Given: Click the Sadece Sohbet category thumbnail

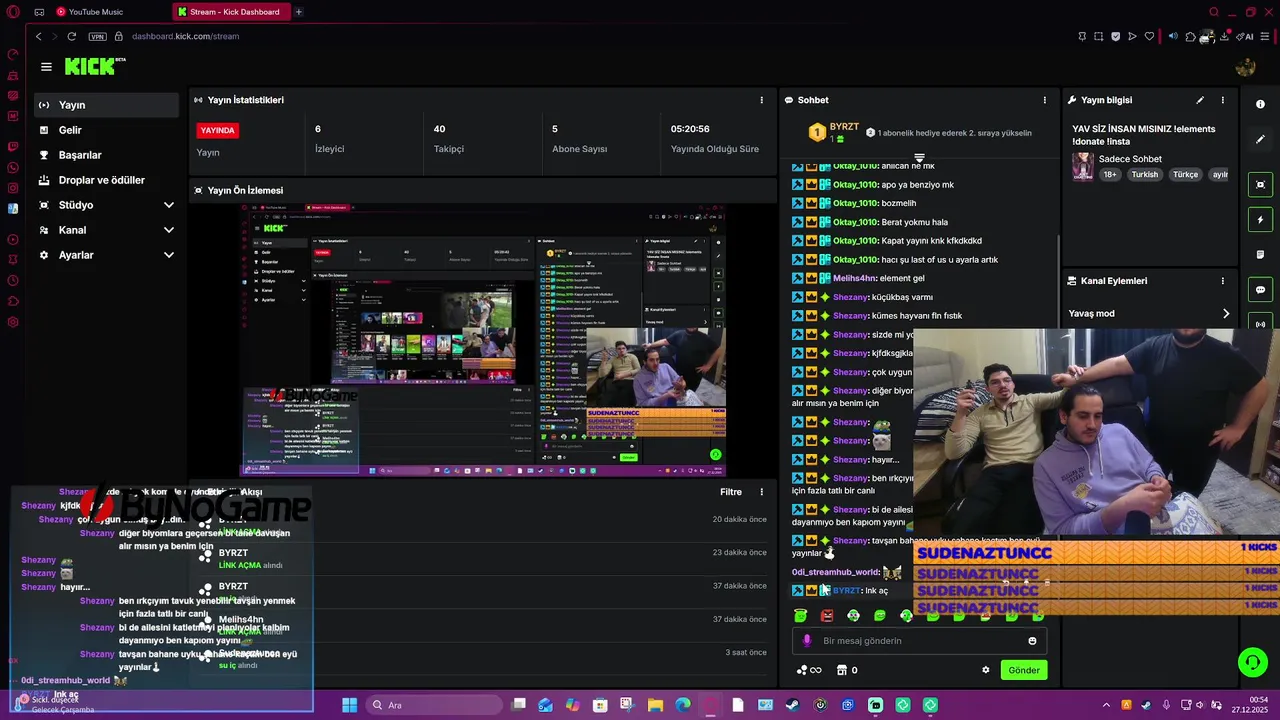Looking at the screenshot, I should tap(1083, 167).
